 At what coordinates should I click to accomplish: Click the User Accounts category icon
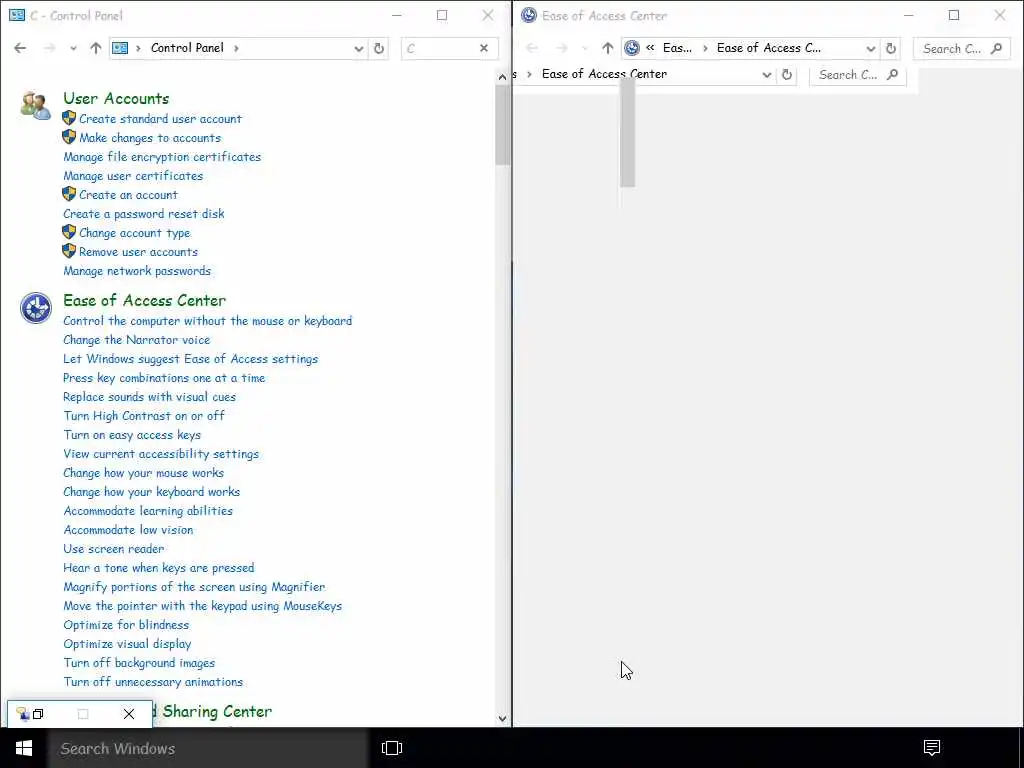pos(35,106)
